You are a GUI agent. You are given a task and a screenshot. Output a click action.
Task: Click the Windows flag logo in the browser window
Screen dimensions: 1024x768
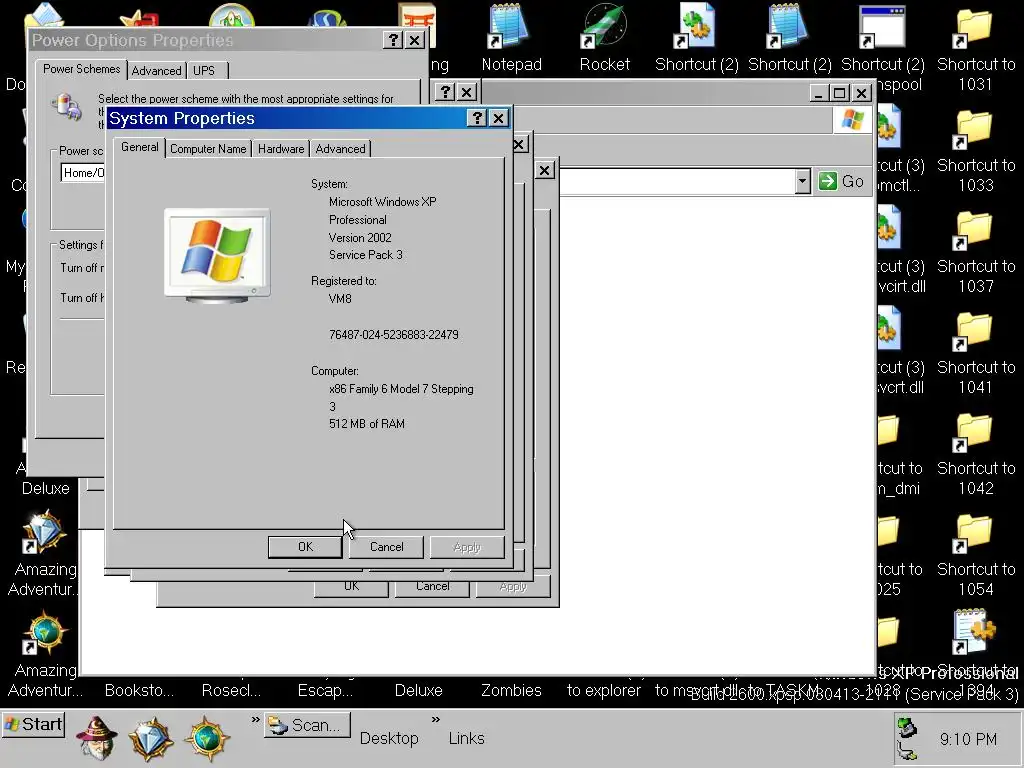(852, 120)
